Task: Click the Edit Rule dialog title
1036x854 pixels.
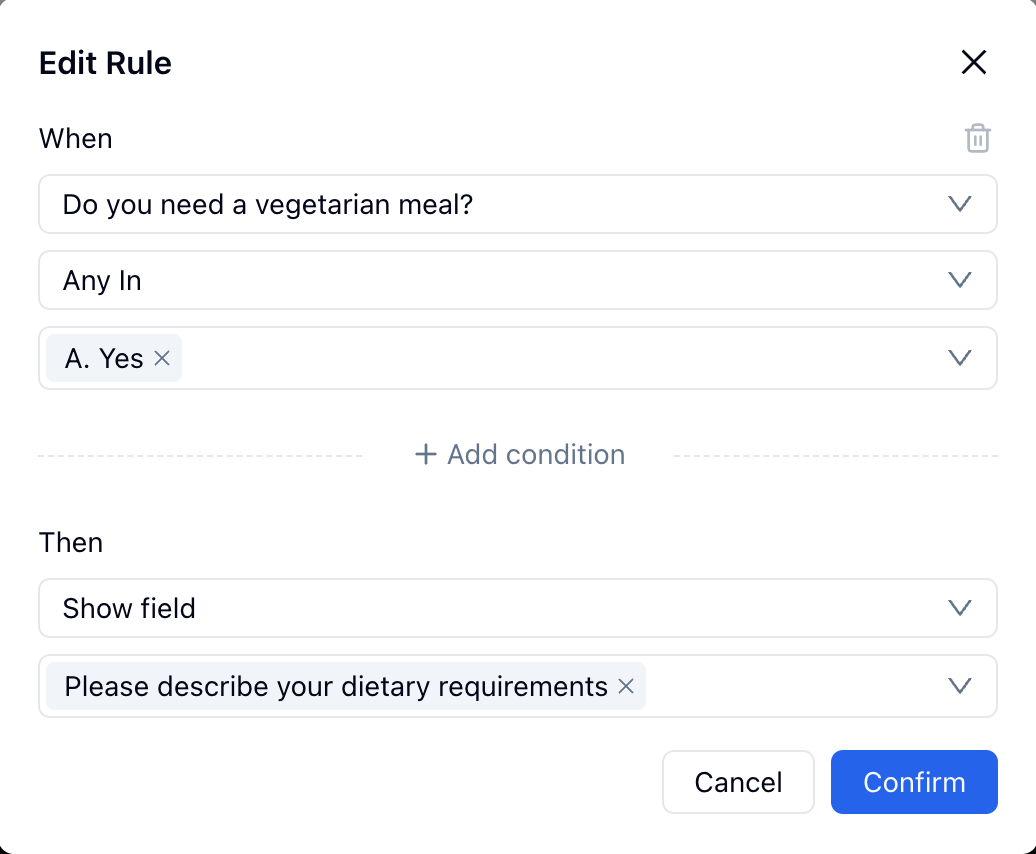Action: pos(105,62)
